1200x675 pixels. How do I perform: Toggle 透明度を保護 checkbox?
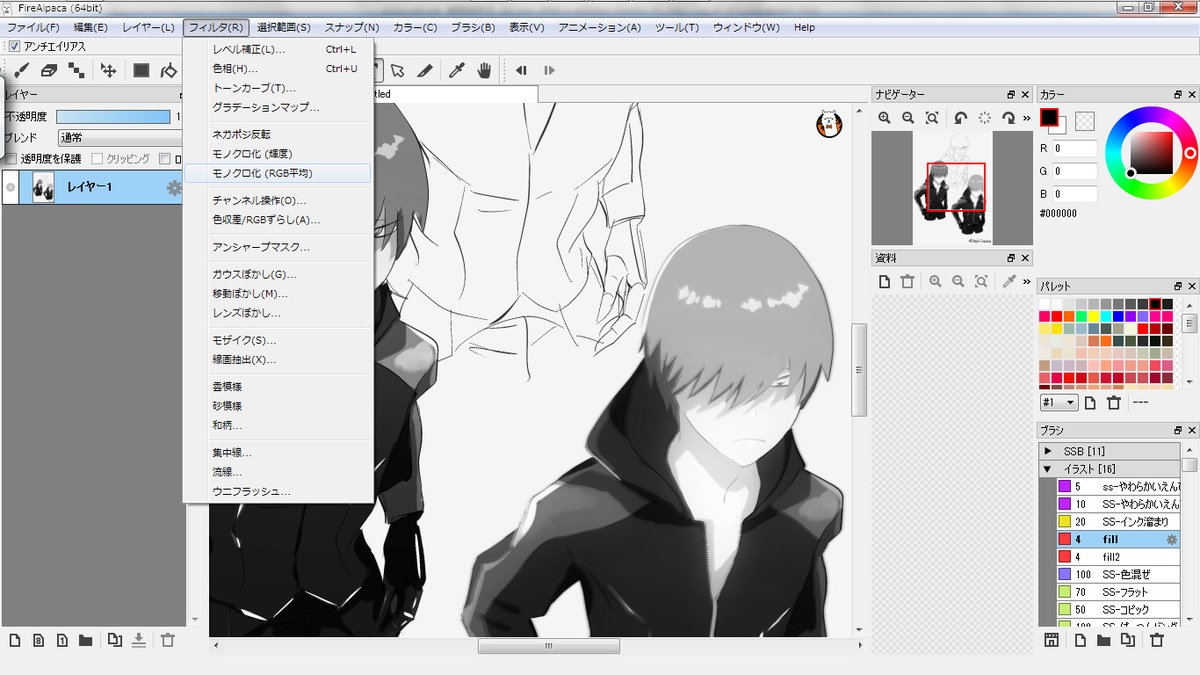[11, 158]
